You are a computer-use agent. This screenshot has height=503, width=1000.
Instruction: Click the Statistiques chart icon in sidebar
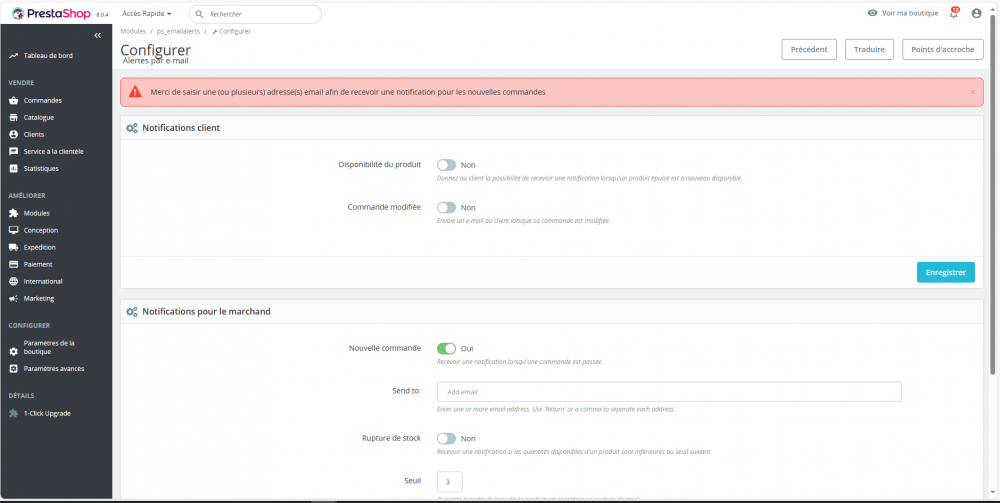[x=14, y=168]
